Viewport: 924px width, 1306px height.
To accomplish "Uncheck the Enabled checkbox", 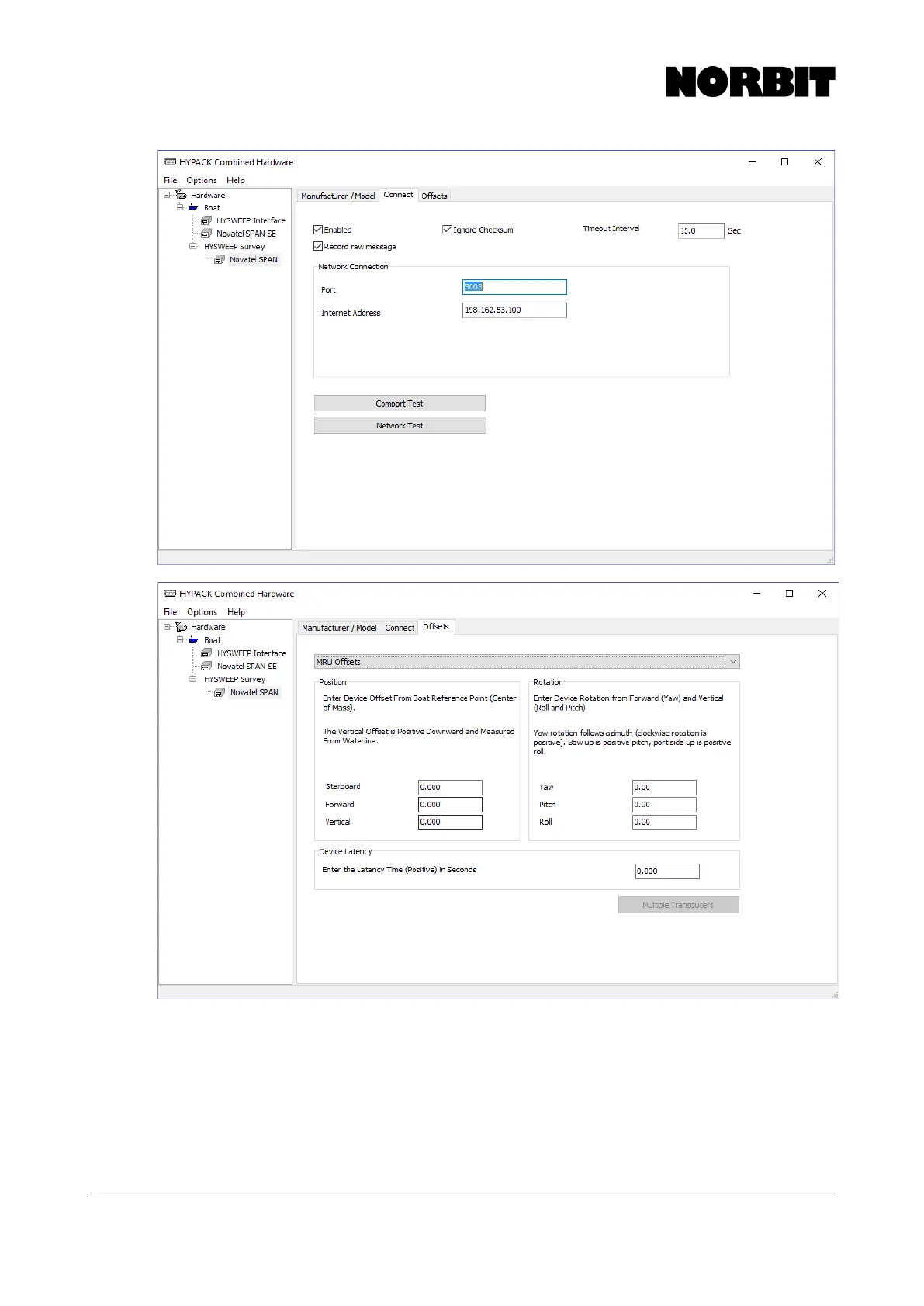I will (x=318, y=230).
